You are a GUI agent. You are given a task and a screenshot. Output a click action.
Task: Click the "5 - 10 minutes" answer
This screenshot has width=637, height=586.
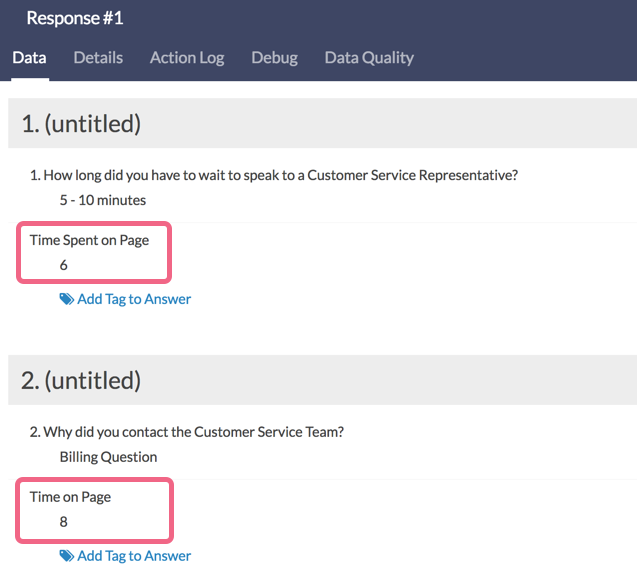tap(103, 200)
